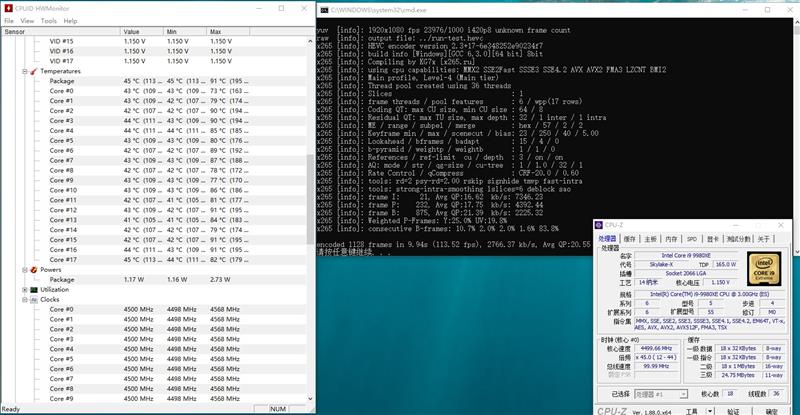Click the Powers flame icon
800x415 pixels.
coord(34,269)
